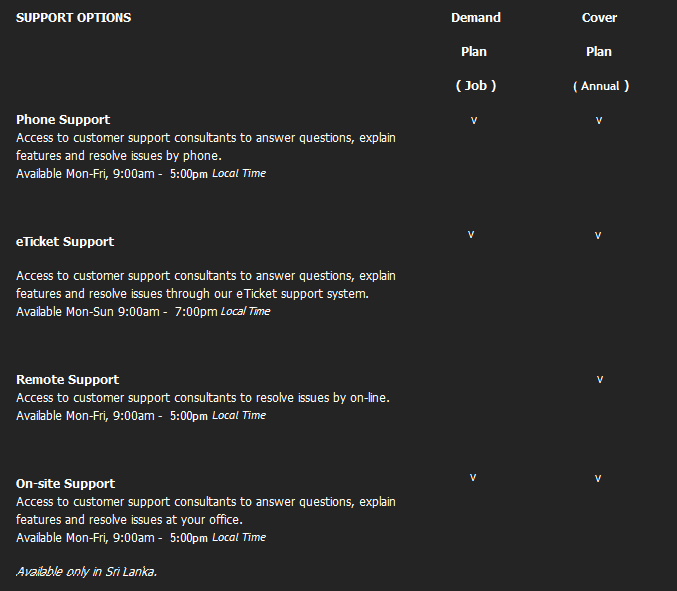Click Phone Support checkmark under Cover Plan

pyautogui.click(x=599, y=120)
